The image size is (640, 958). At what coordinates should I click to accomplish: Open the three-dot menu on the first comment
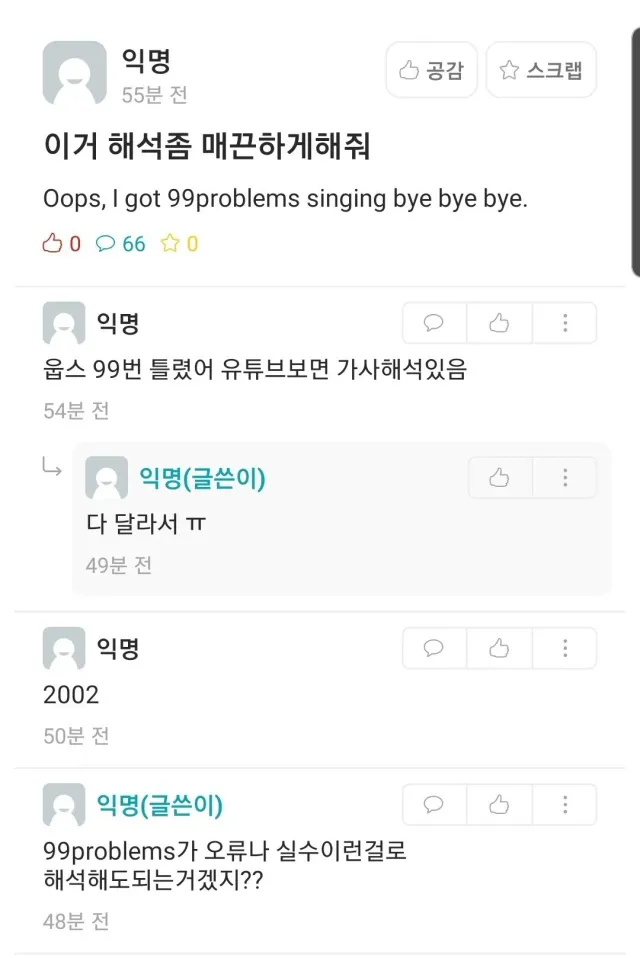(x=565, y=322)
